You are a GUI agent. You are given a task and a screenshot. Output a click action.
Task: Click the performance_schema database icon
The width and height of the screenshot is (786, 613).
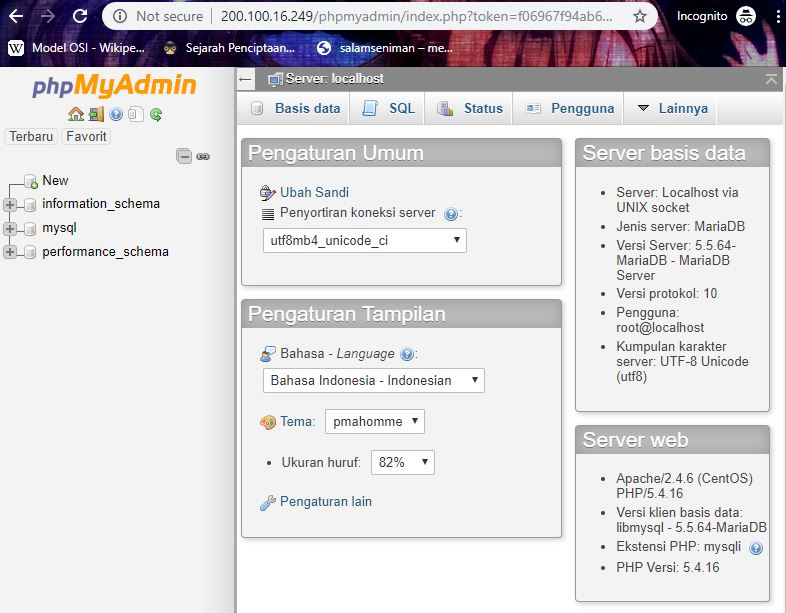30,252
